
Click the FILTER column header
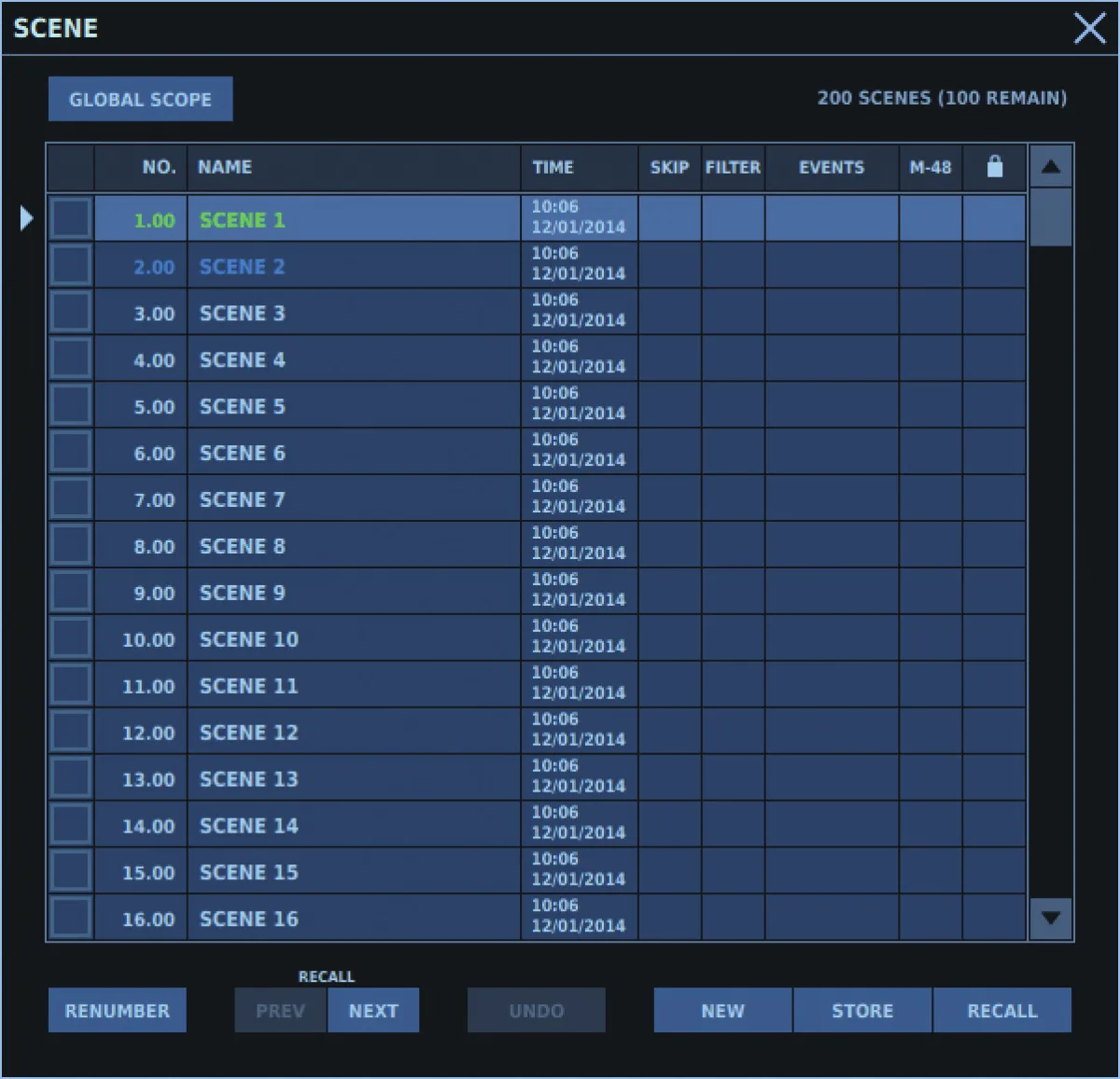tap(734, 167)
